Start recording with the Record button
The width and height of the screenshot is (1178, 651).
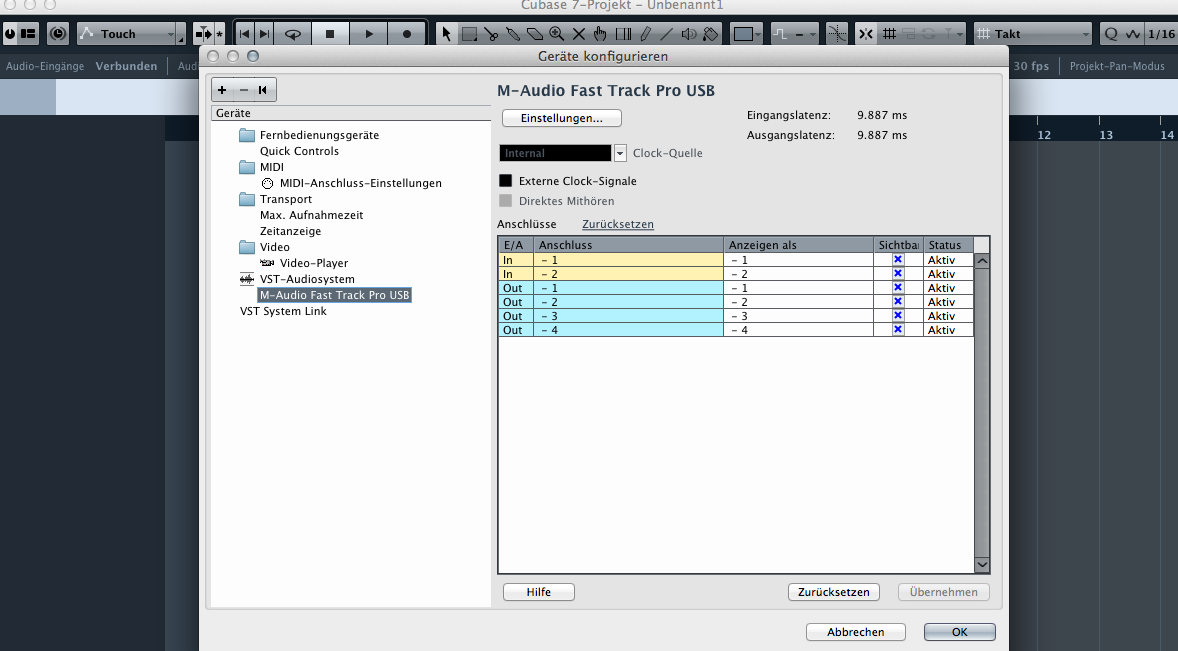pos(407,34)
